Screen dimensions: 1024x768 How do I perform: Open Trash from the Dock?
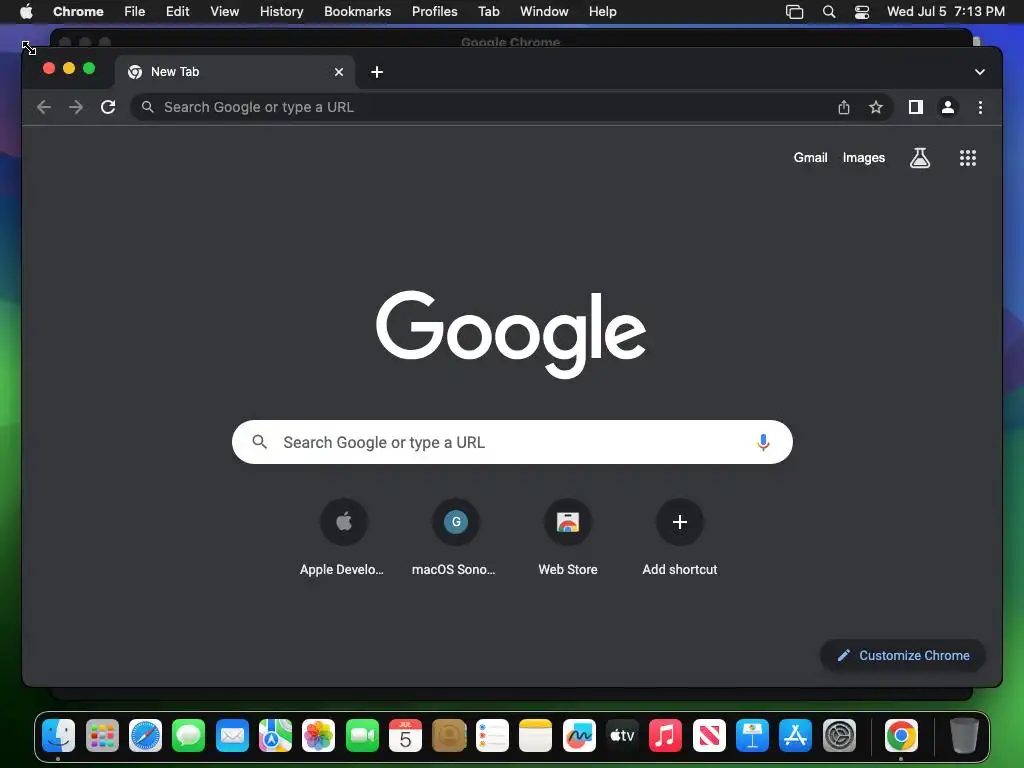pyautogui.click(x=963, y=736)
